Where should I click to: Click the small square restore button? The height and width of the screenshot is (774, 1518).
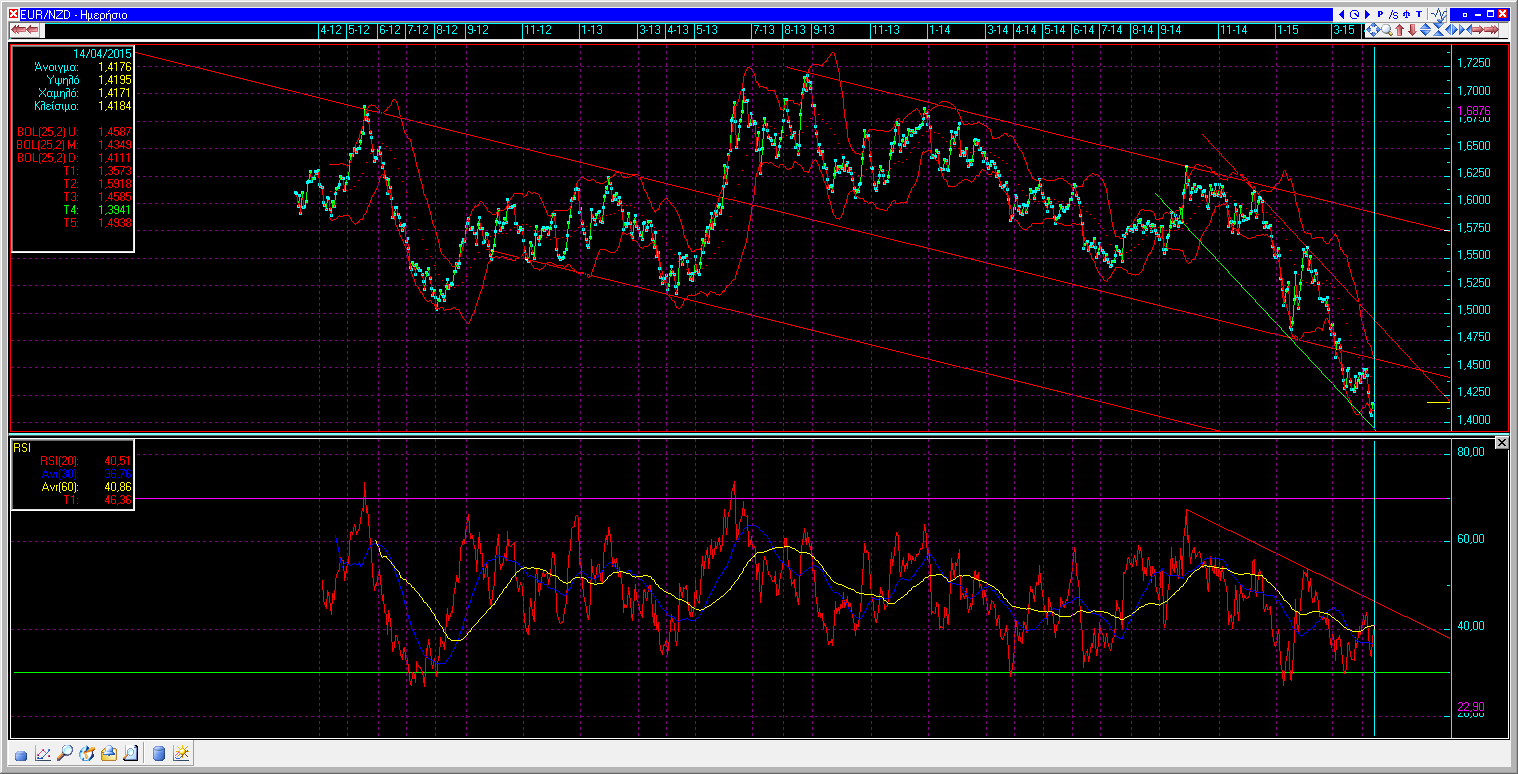point(1465,15)
